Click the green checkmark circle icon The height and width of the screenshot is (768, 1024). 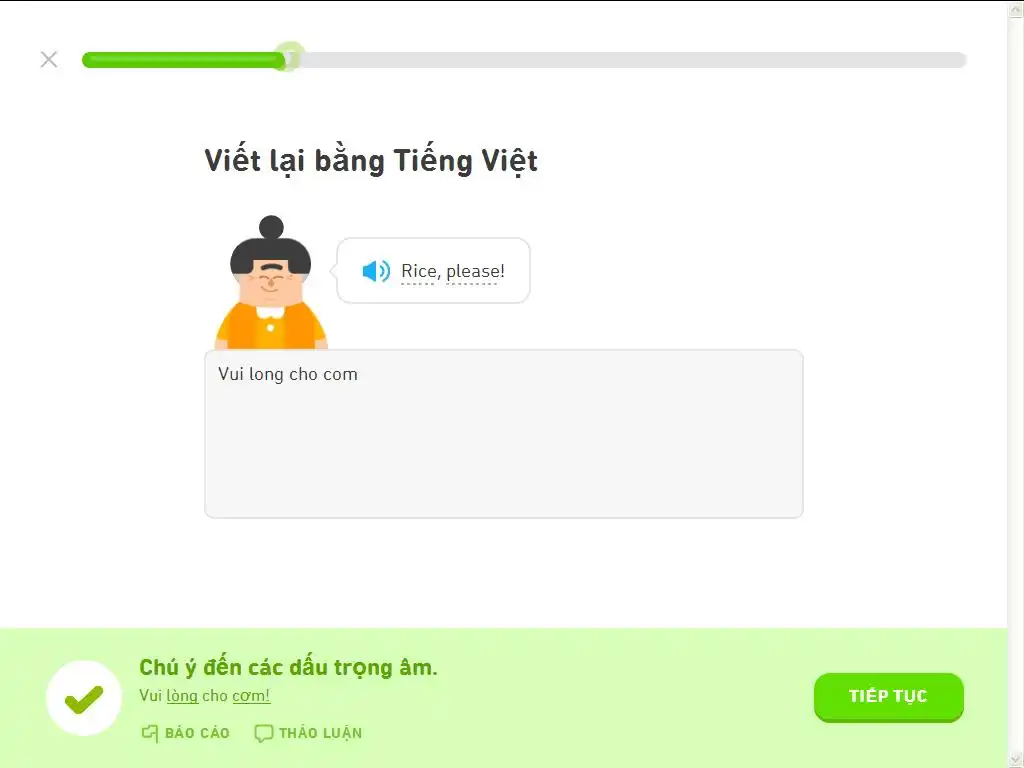[x=84, y=698]
